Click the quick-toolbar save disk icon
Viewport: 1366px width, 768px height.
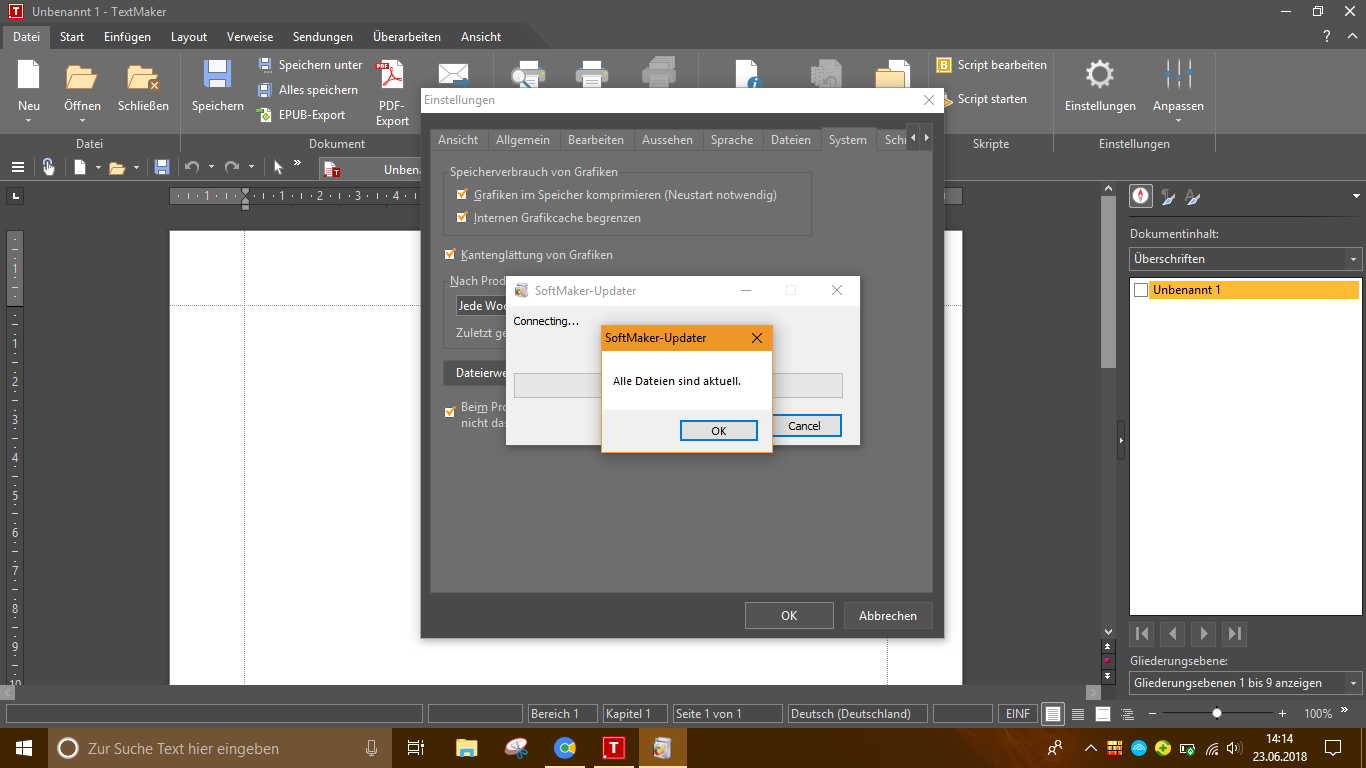coord(162,167)
